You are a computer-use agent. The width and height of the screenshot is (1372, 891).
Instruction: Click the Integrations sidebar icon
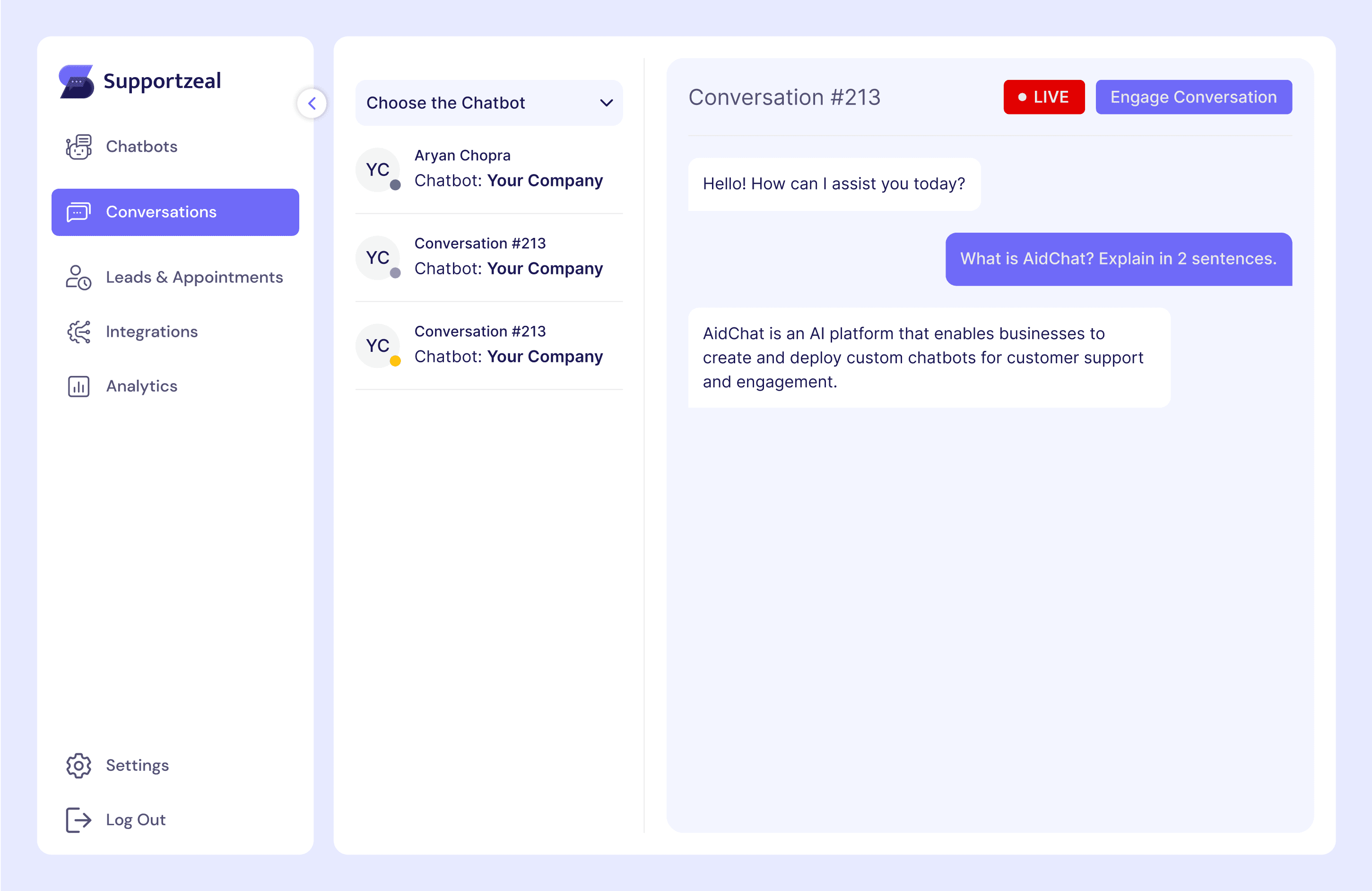[78, 332]
